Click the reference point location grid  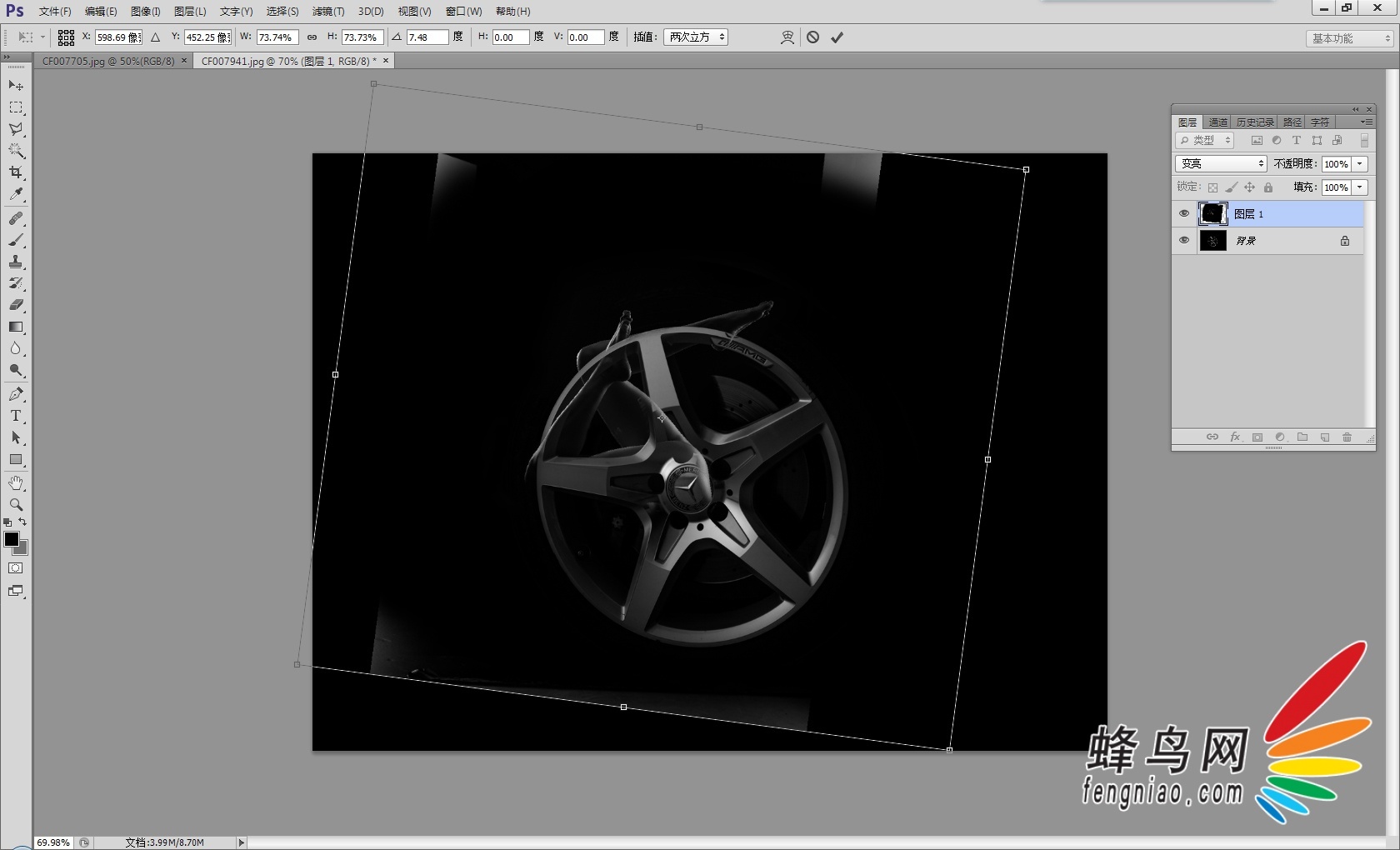point(66,37)
